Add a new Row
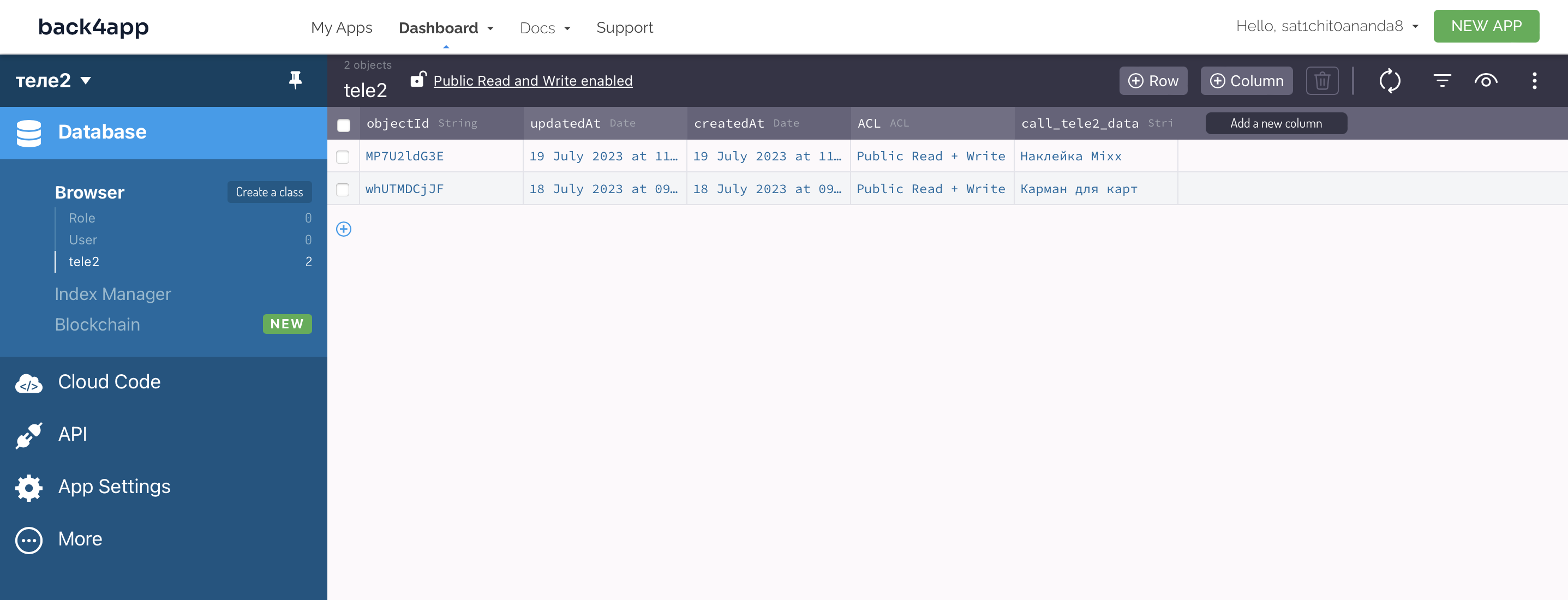 (1153, 80)
